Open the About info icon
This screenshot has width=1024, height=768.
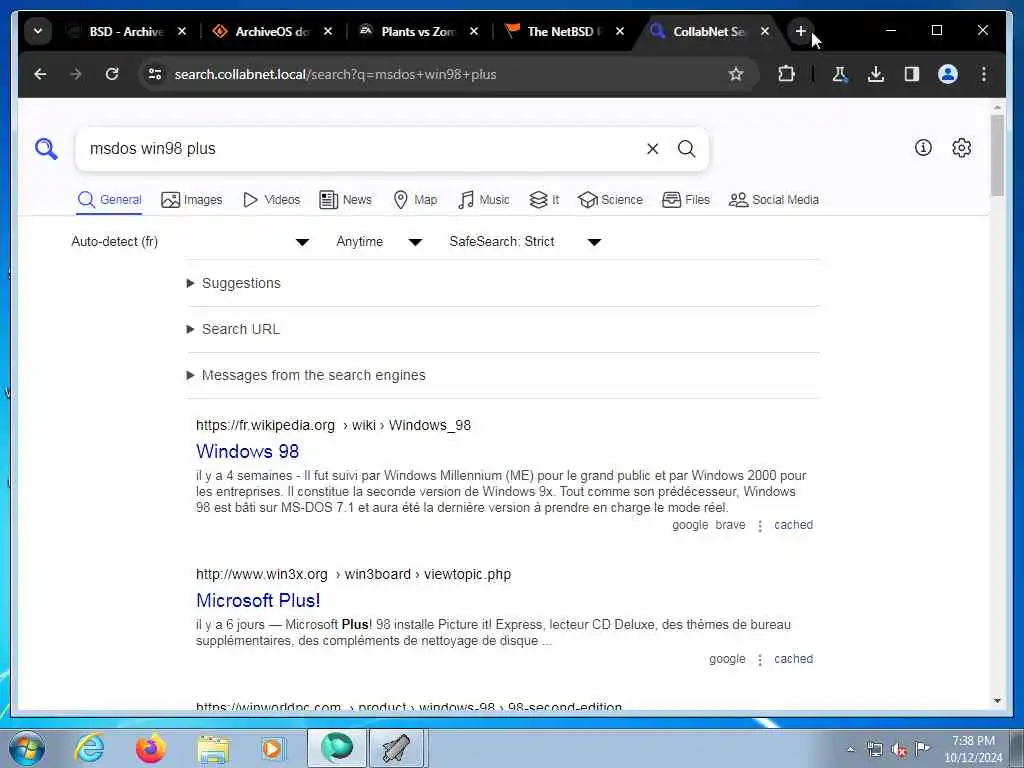[923, 148]
